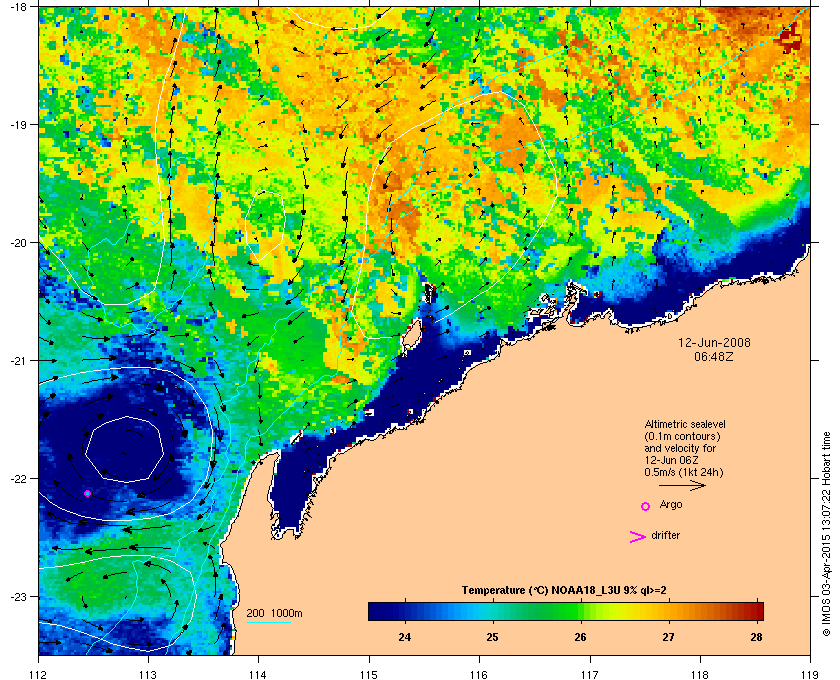Viewport: 840px width, 680px height.
Task: Click the latitude axis label -23
Action: point(18,596)
